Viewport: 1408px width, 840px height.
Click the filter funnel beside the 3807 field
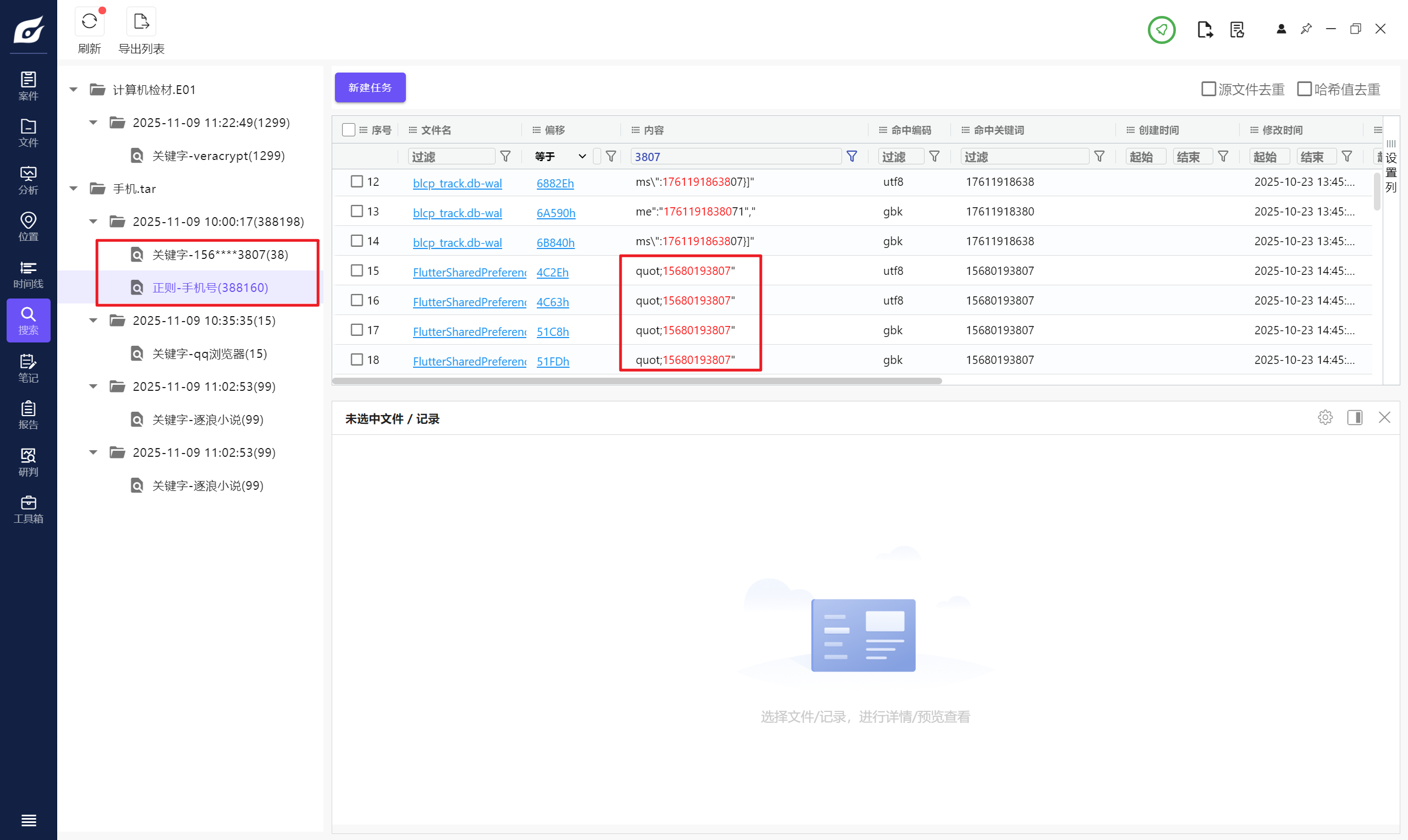tap(851, 156)
